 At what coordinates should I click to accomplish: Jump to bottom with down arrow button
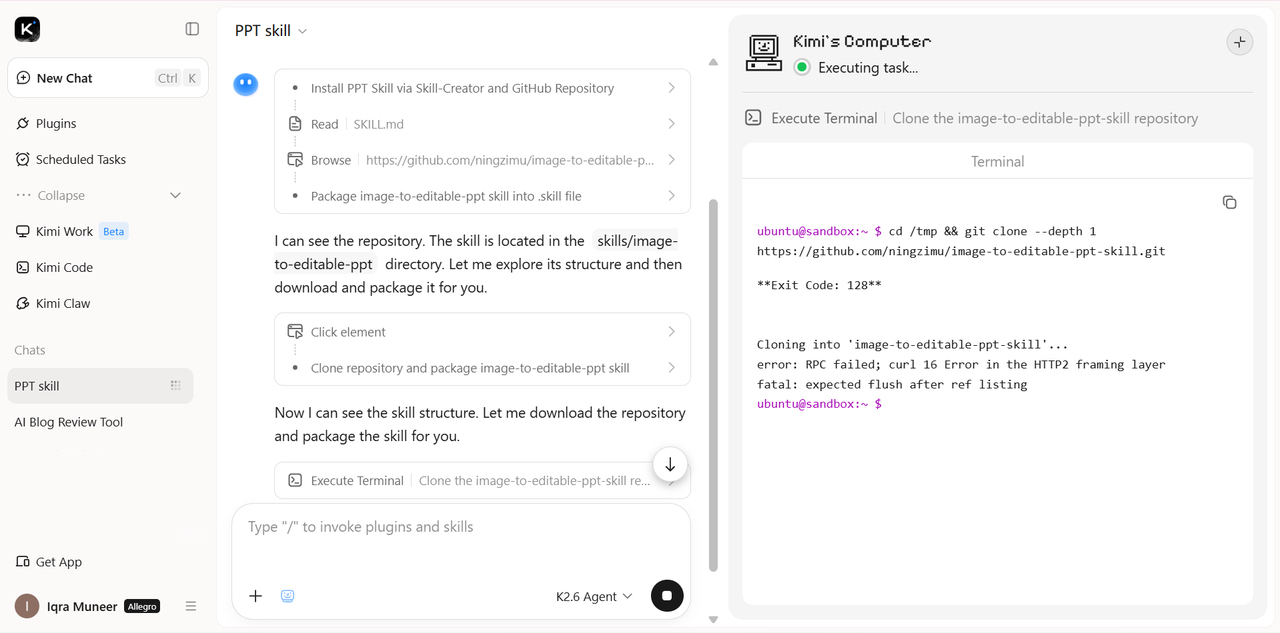(x=670, y=464)
